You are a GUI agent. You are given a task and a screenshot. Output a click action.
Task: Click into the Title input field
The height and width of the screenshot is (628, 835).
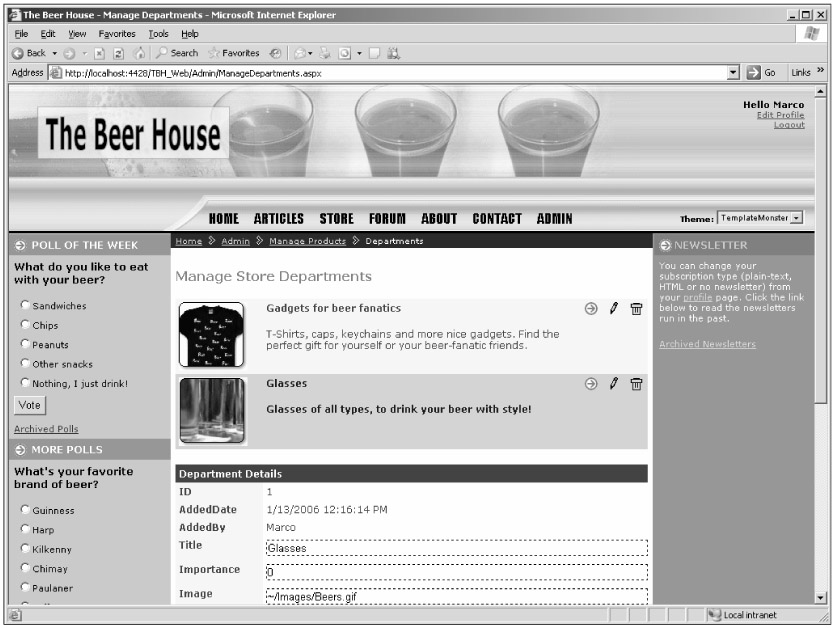pyautogui.click(x=456, y=548)
